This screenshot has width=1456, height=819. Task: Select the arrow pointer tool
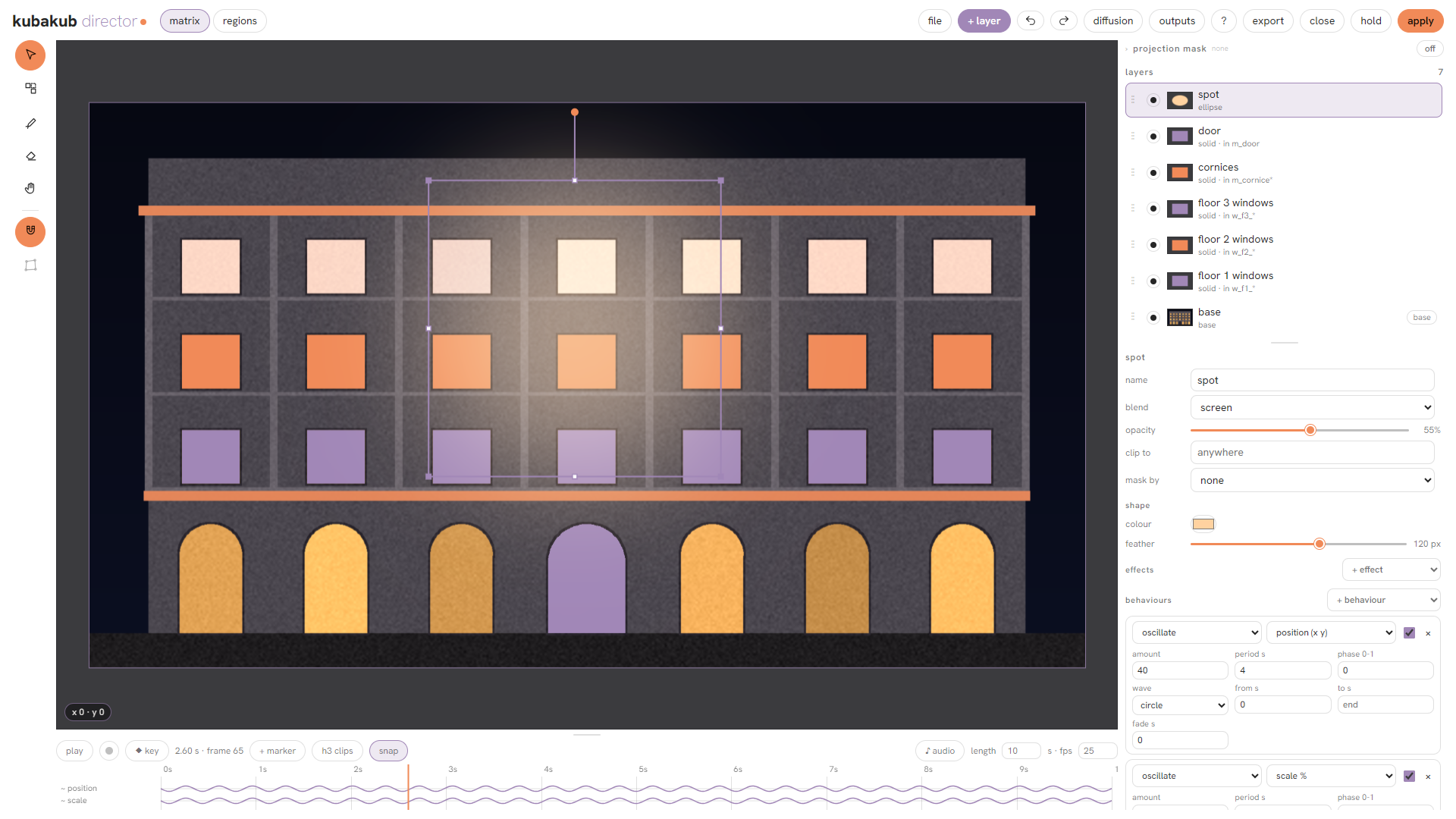pyautogui.click(x=30, y=55)
